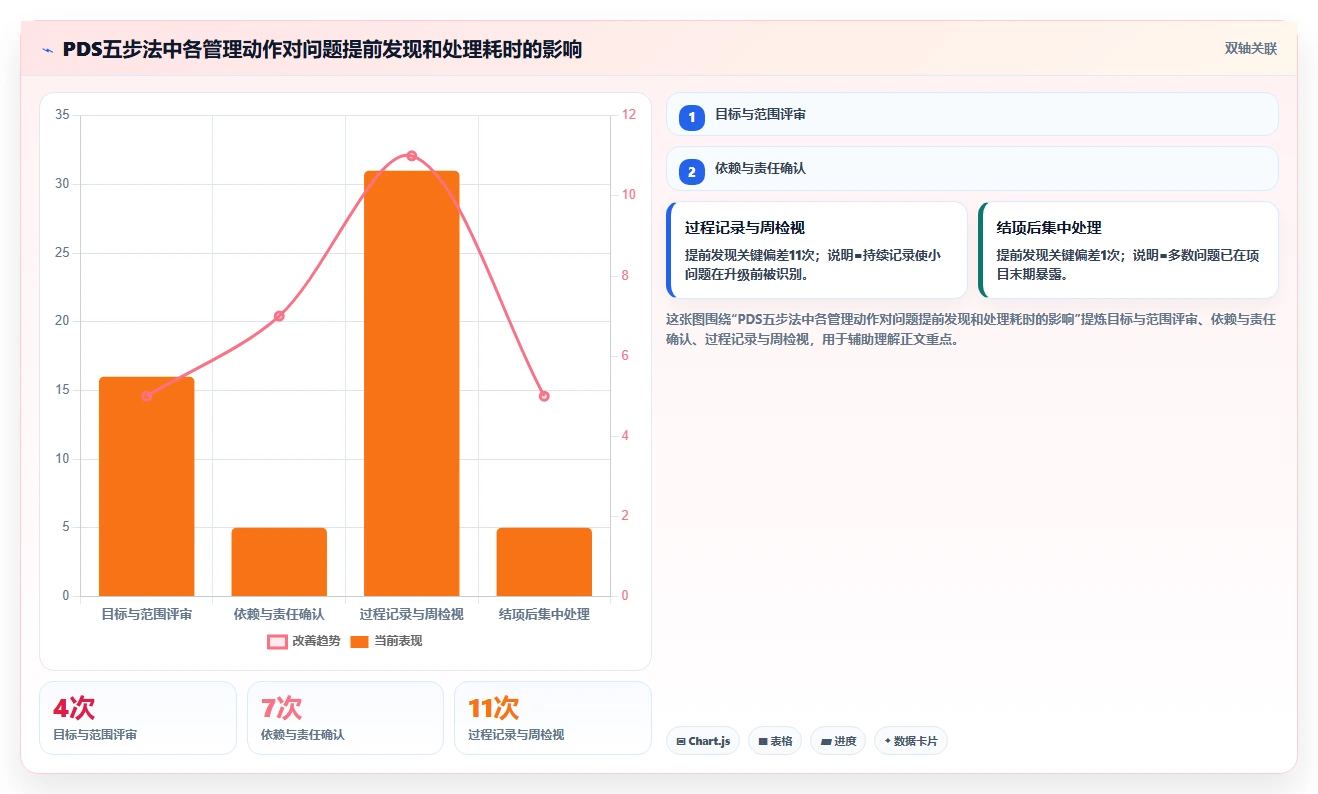Select the 目标与范围评审 list row text

pyautogui.click(x=760, y=114)
